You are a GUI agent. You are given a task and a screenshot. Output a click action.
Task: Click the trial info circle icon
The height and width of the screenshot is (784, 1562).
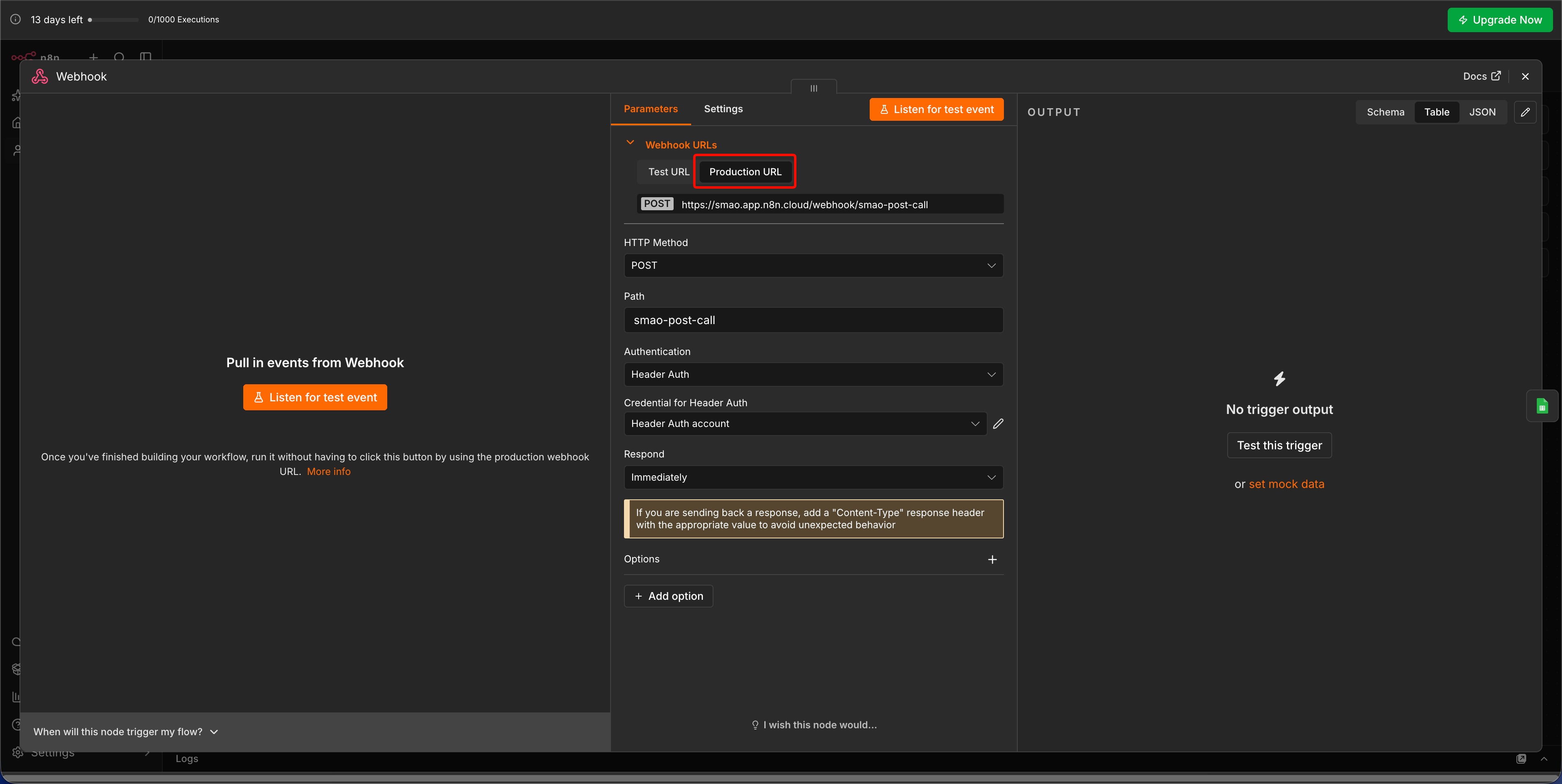tap(15, 20)
